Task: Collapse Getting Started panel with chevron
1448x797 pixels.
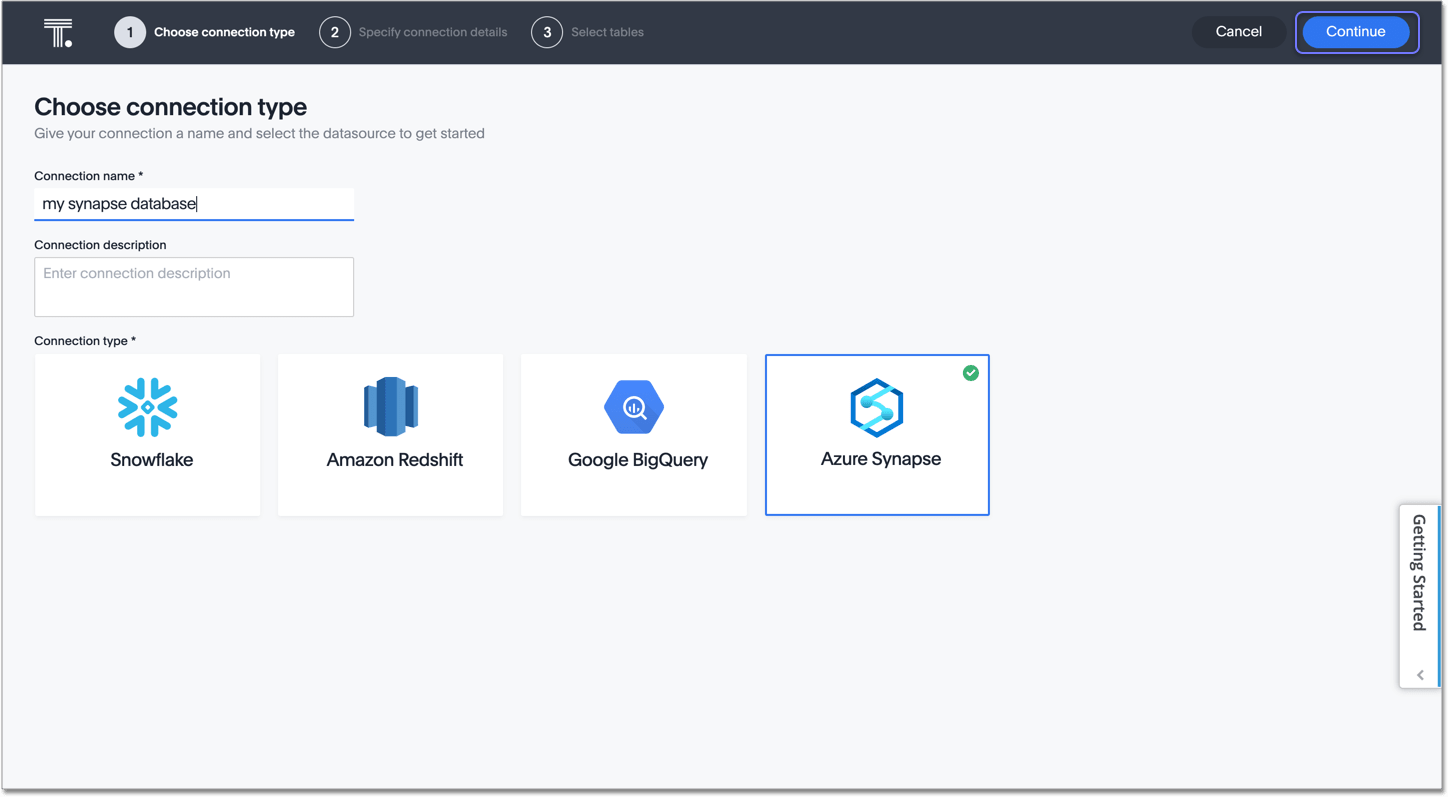Action: point(1420,675)
